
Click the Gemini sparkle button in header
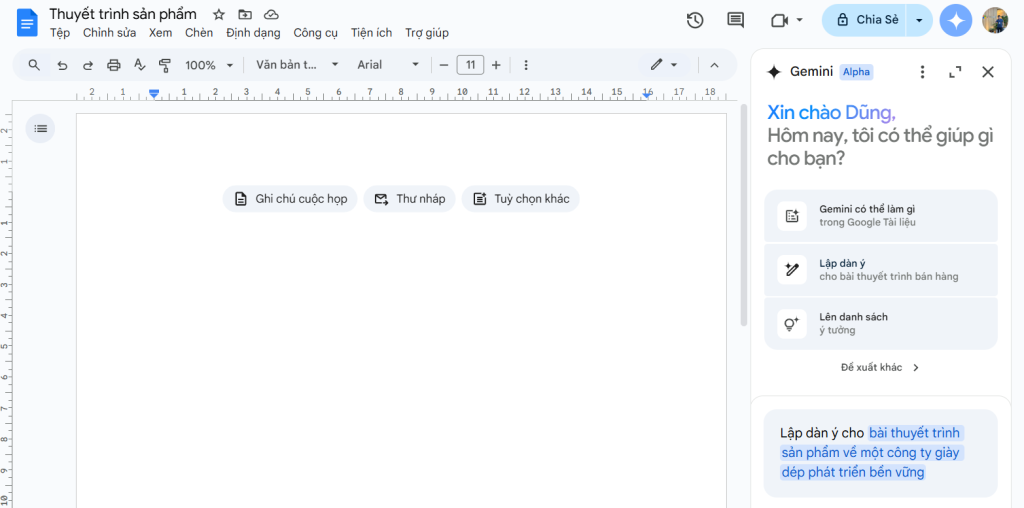coord(956,20)
